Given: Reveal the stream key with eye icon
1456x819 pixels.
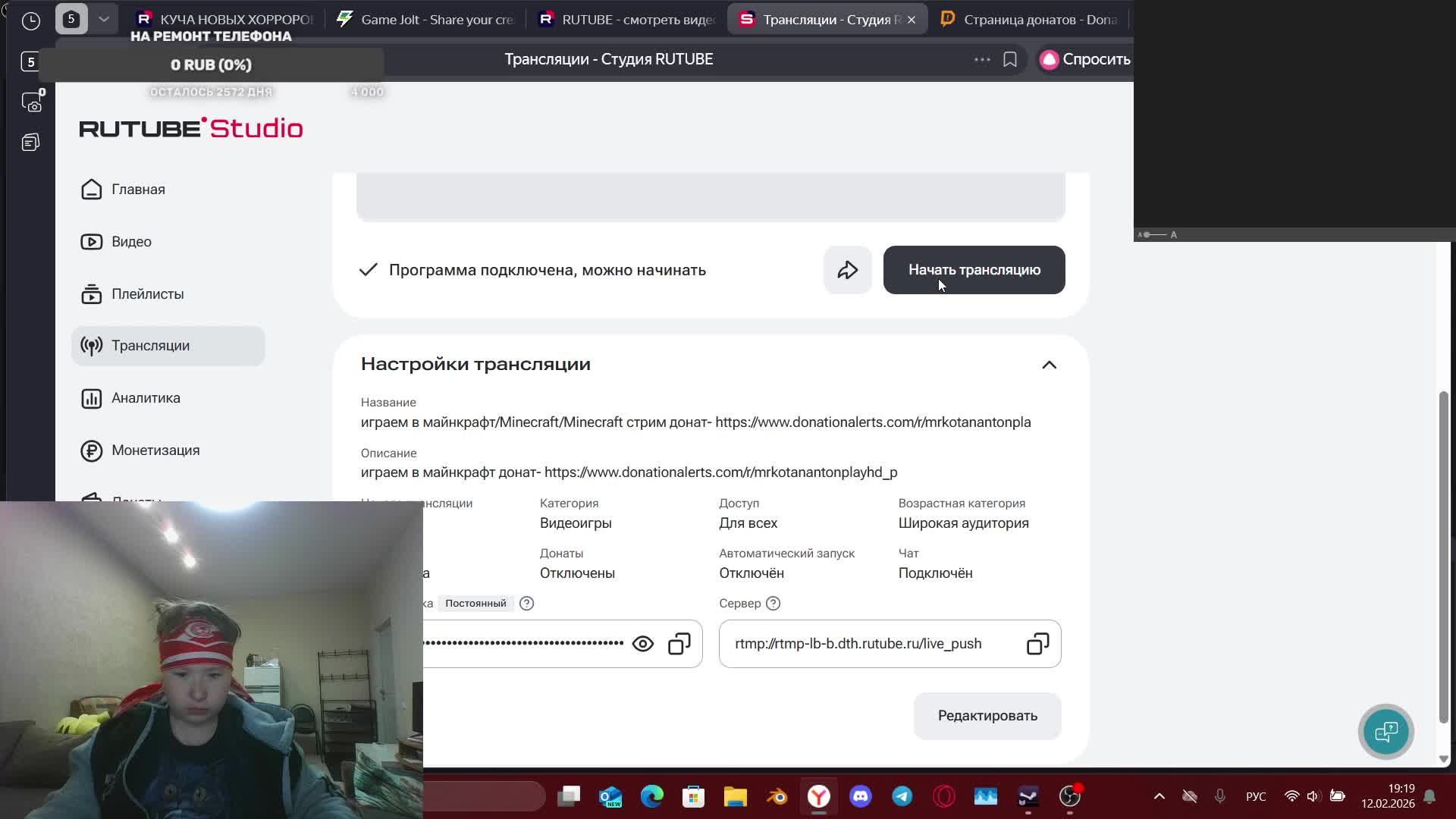Looking at the screenshot, I should [x=642, y=644].
